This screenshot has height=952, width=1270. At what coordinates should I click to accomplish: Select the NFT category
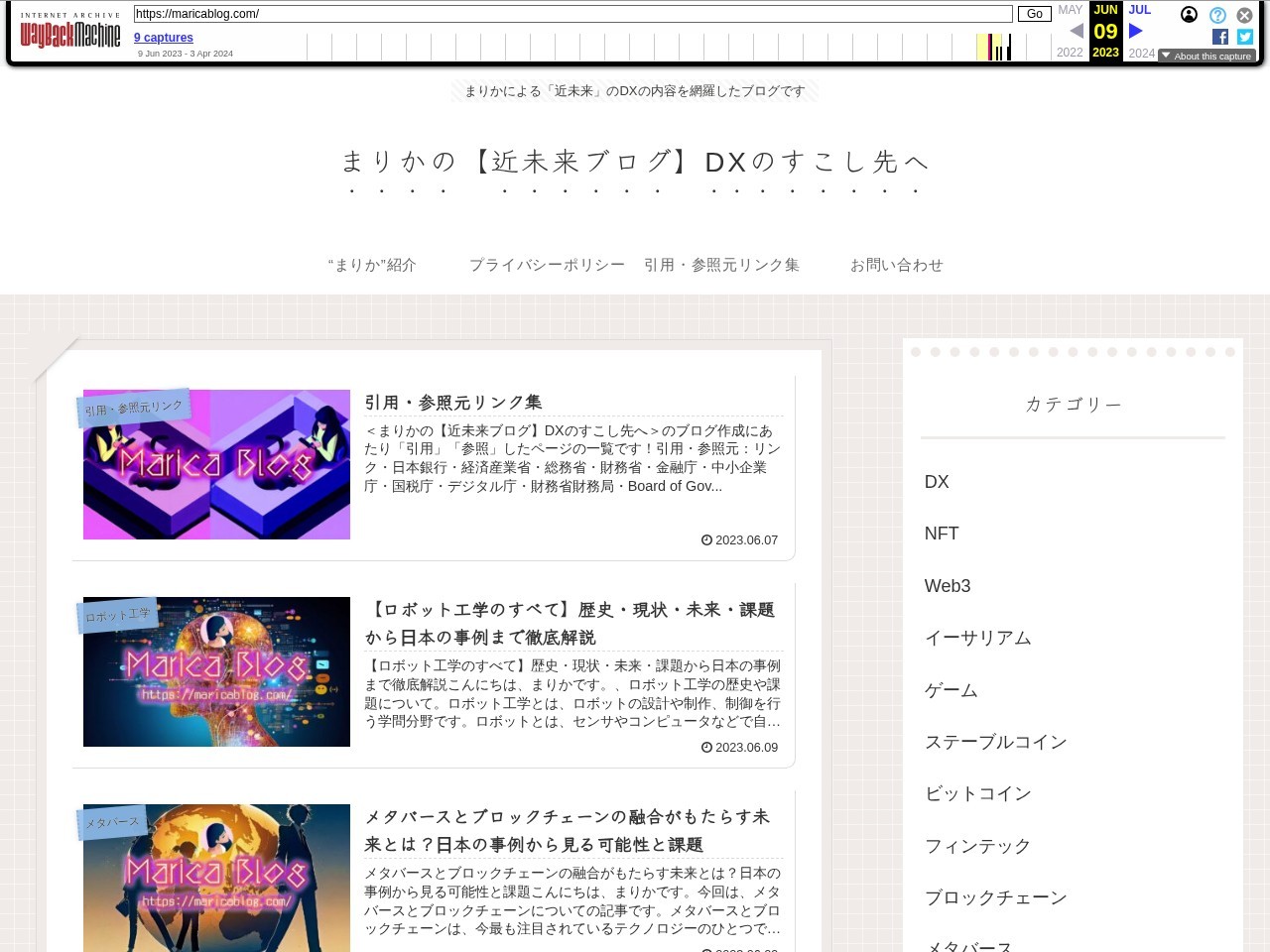[x=942, y=534]
